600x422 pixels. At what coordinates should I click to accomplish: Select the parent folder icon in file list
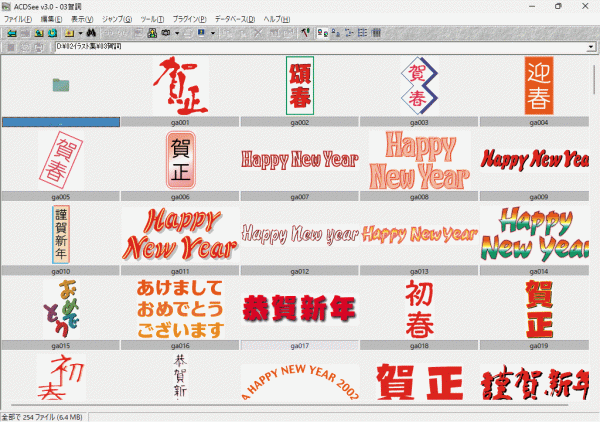coord(61,86)
